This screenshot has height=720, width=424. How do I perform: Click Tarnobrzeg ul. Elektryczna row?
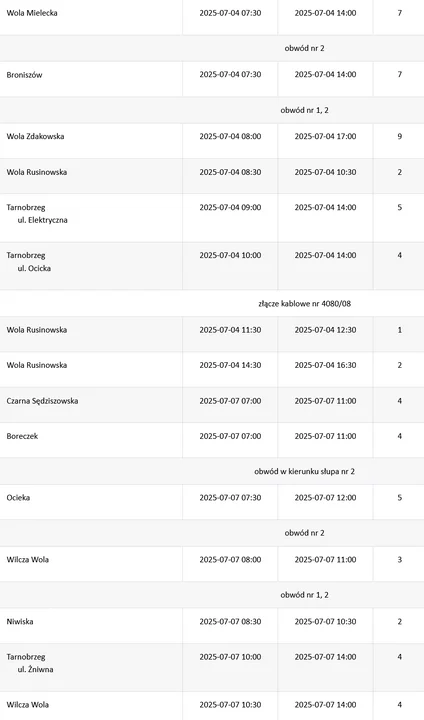212,218
